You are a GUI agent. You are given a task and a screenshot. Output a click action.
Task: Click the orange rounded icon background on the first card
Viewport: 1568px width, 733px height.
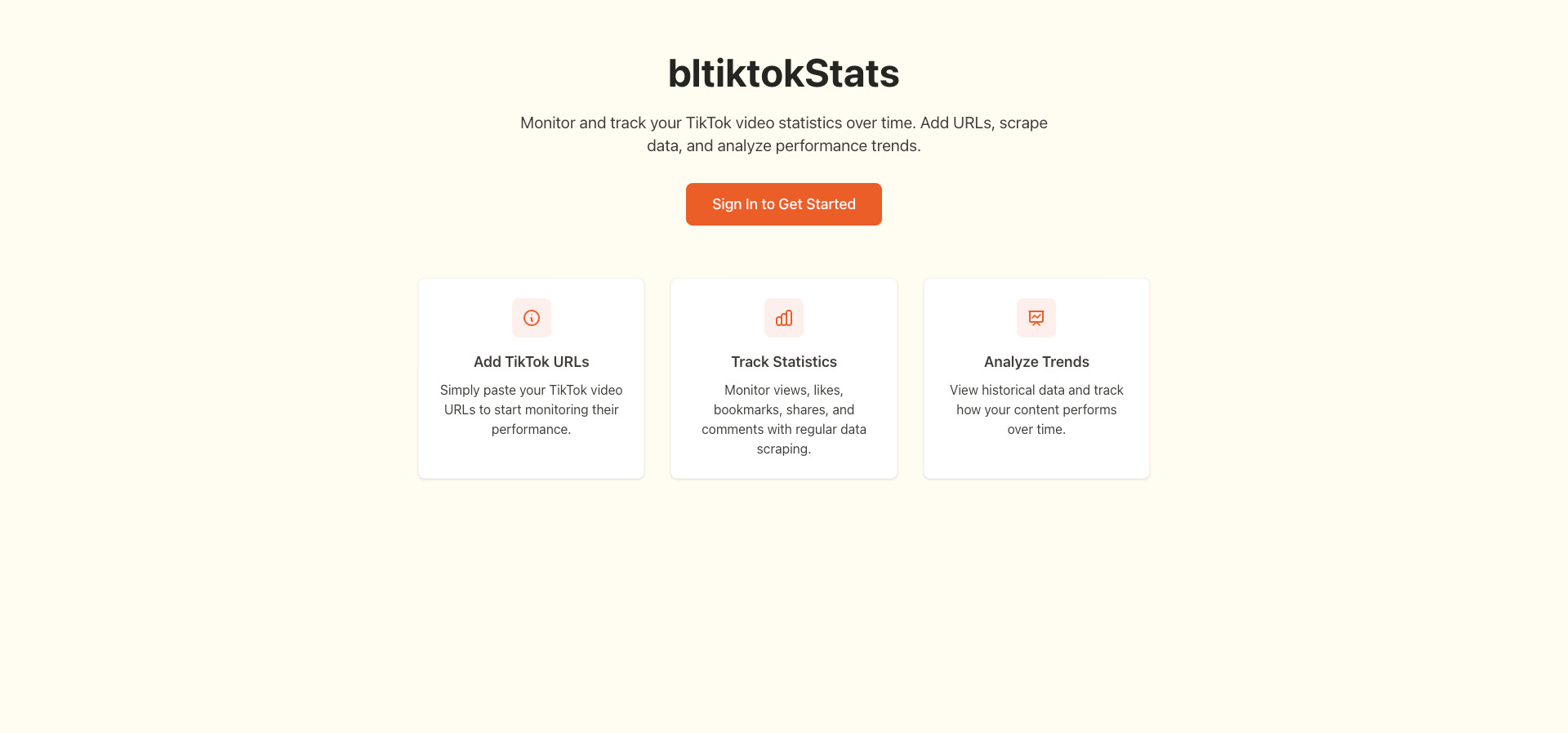pyautogui.click(x=531, y=318)
